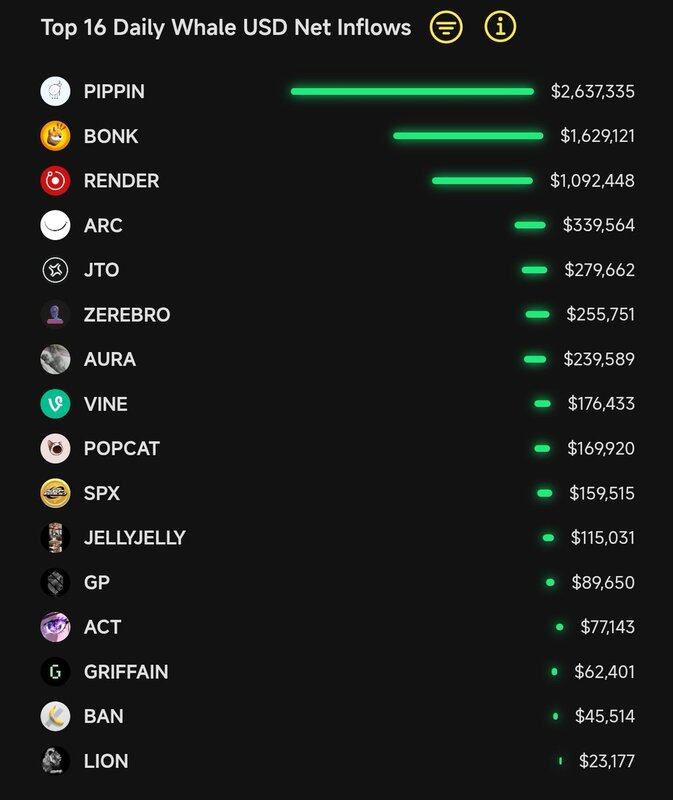The image size is (673, 800).
Task: Select the POPCAT token logo
Action: click(55, 448)
